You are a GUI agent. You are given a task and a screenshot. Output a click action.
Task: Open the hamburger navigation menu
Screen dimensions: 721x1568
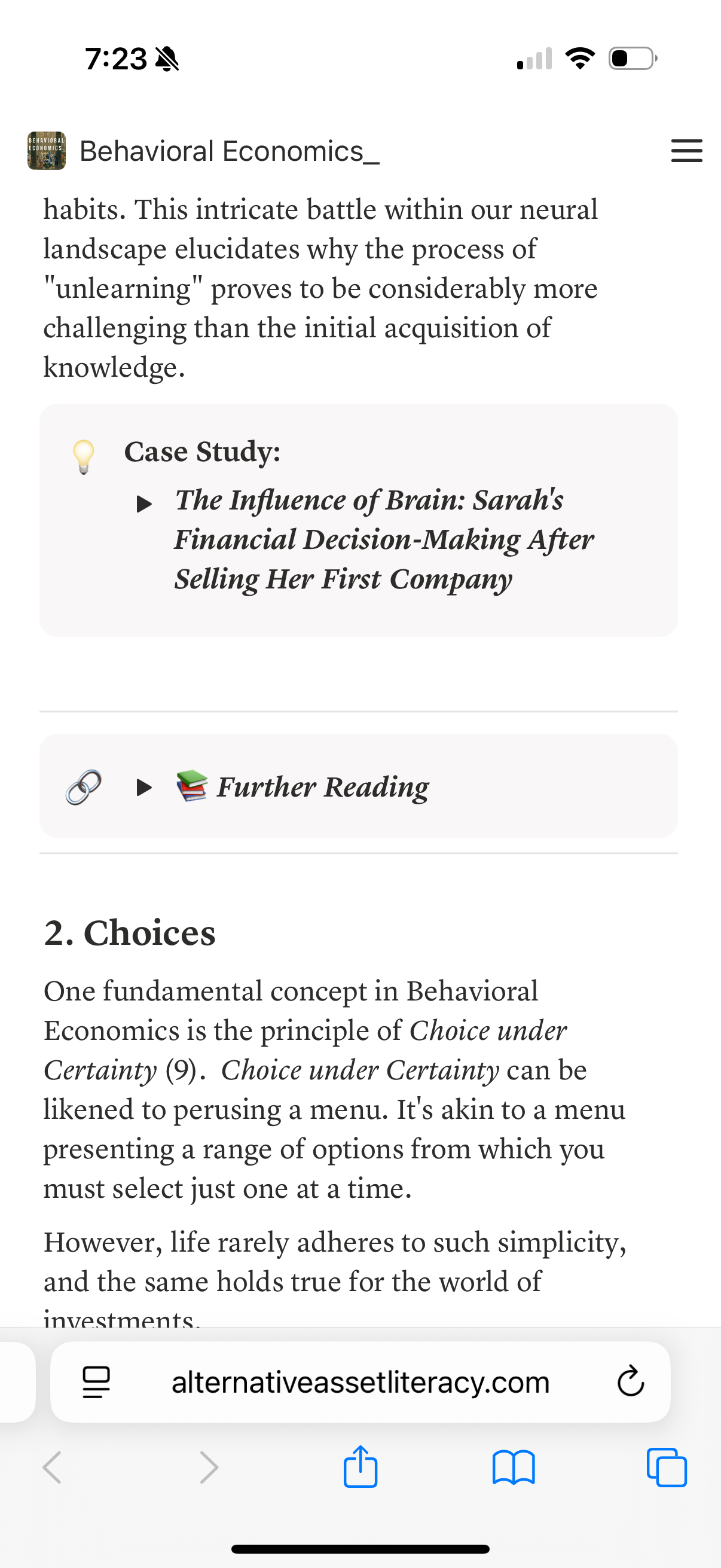[x=686, y=151]
